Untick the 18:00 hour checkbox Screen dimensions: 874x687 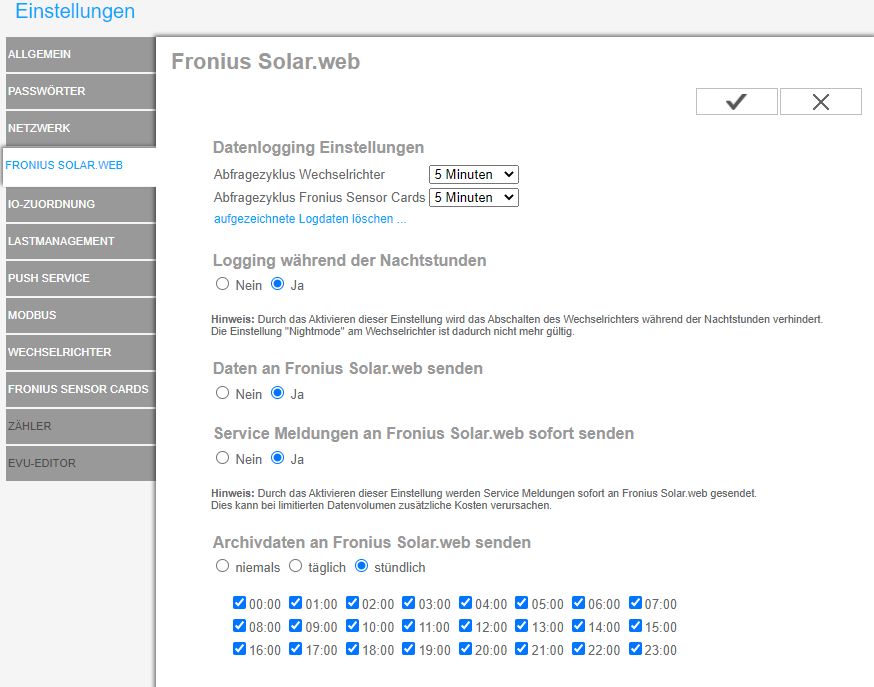click(x=352, y=649)
